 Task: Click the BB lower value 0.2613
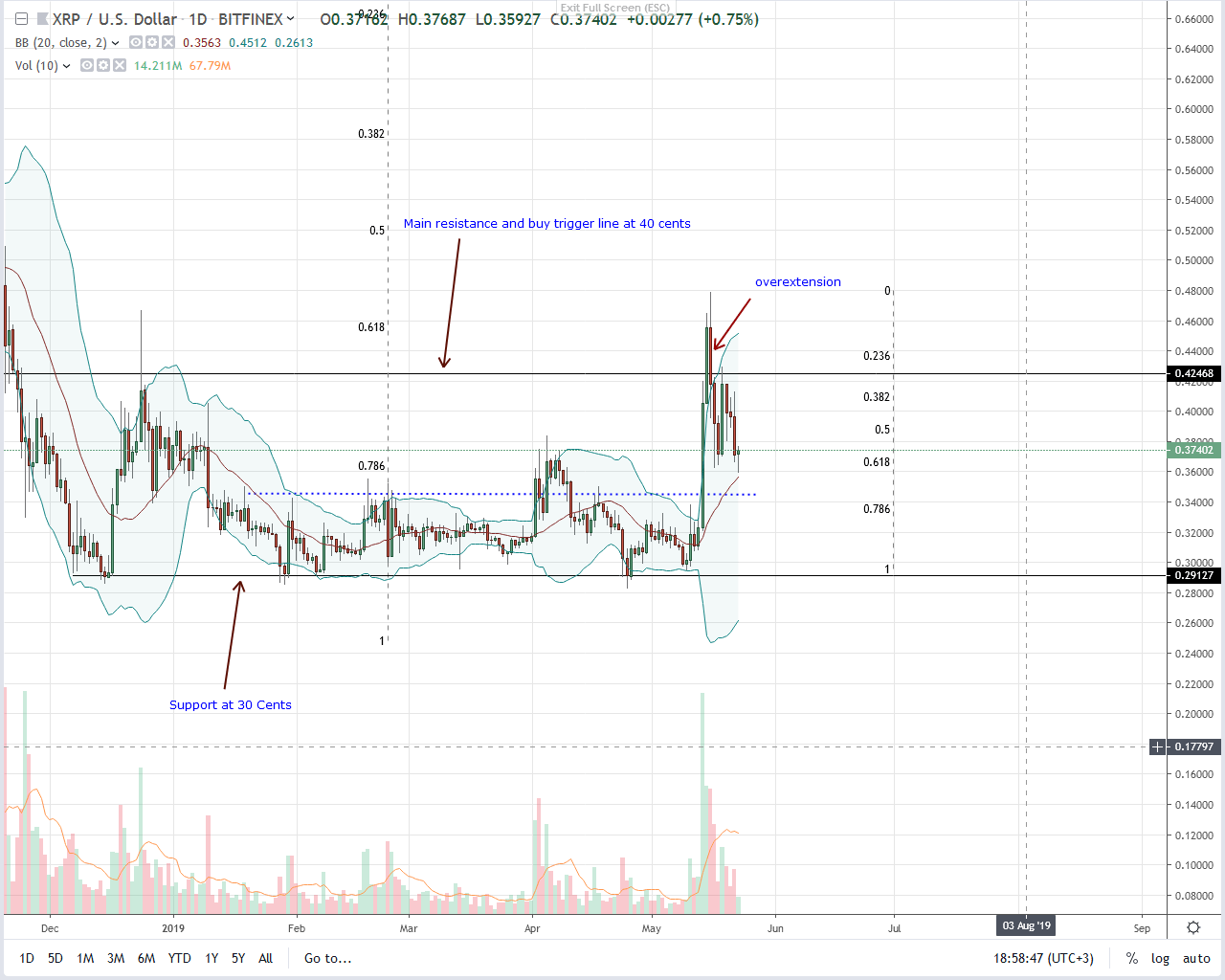click(x=294, y=43)
